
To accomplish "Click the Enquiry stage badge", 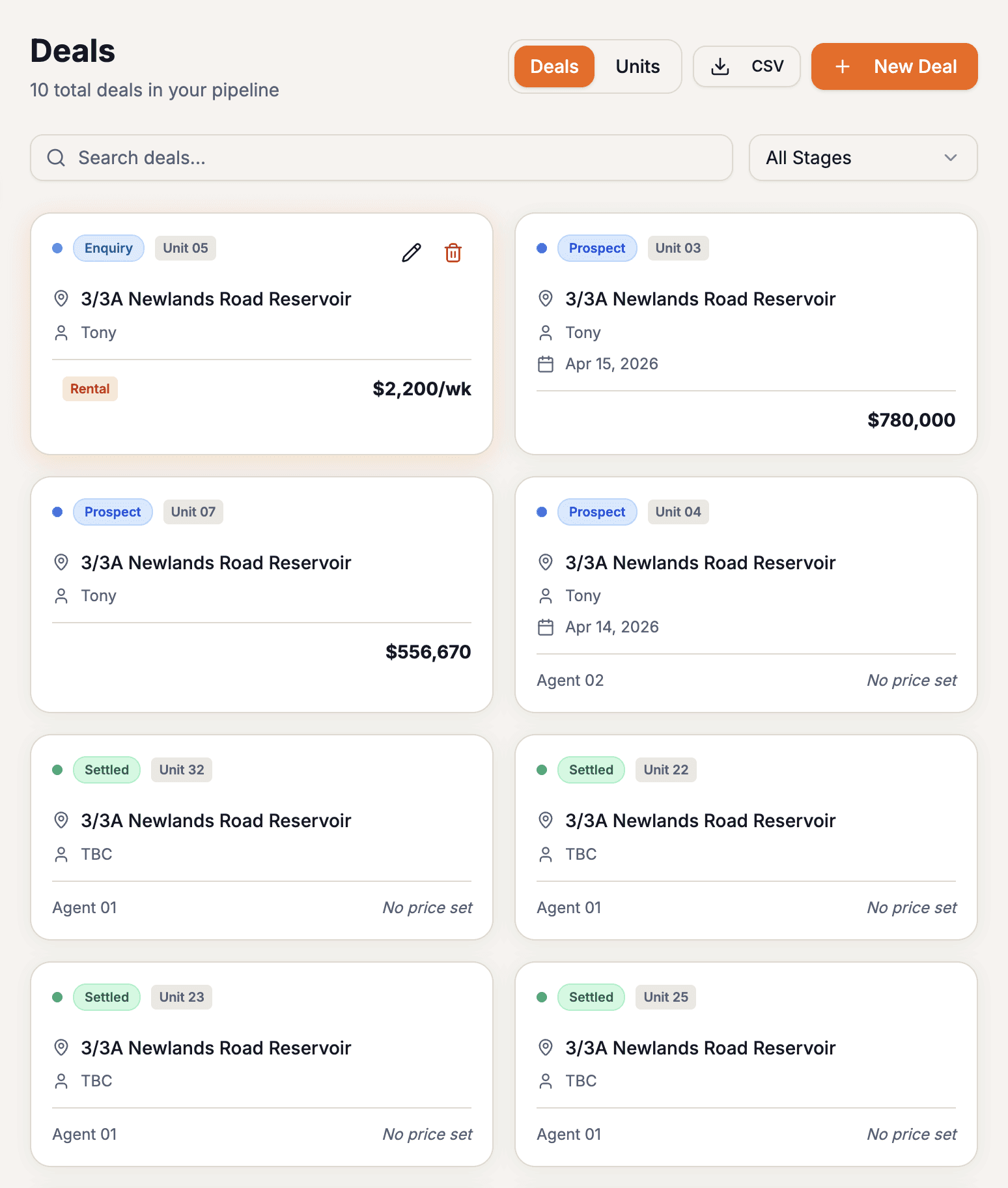I will point(108,248).
